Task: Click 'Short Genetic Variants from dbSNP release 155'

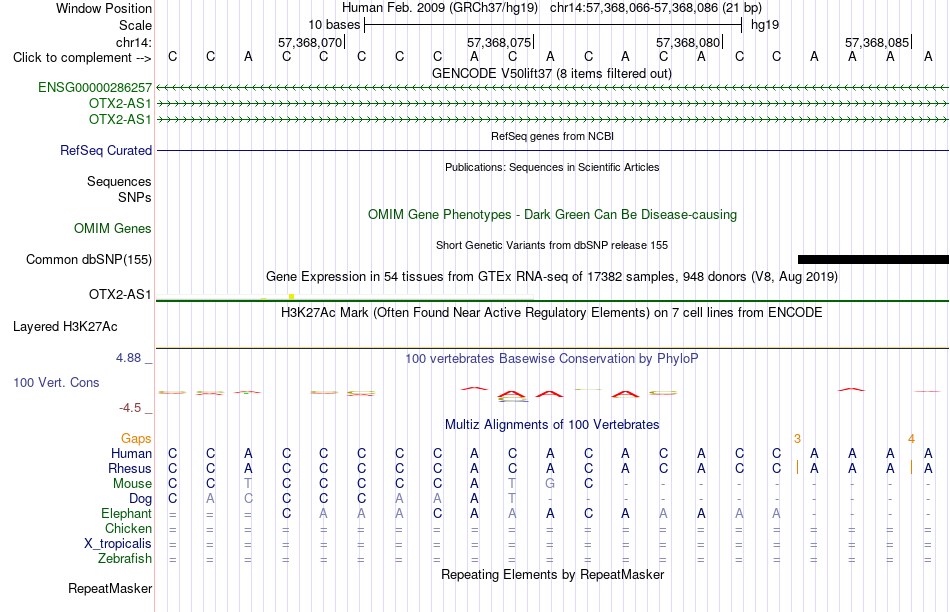Action: (x=552, y=245)
